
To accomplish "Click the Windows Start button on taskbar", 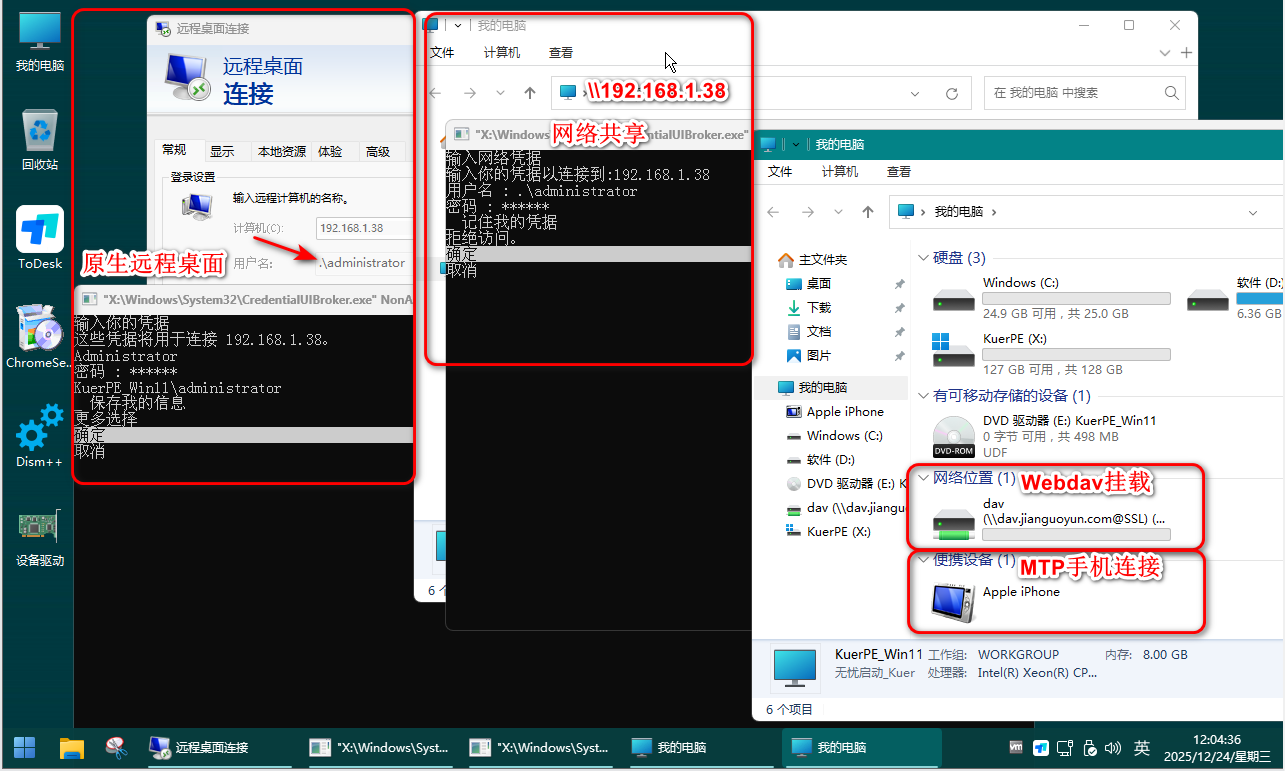I will 25,747.
